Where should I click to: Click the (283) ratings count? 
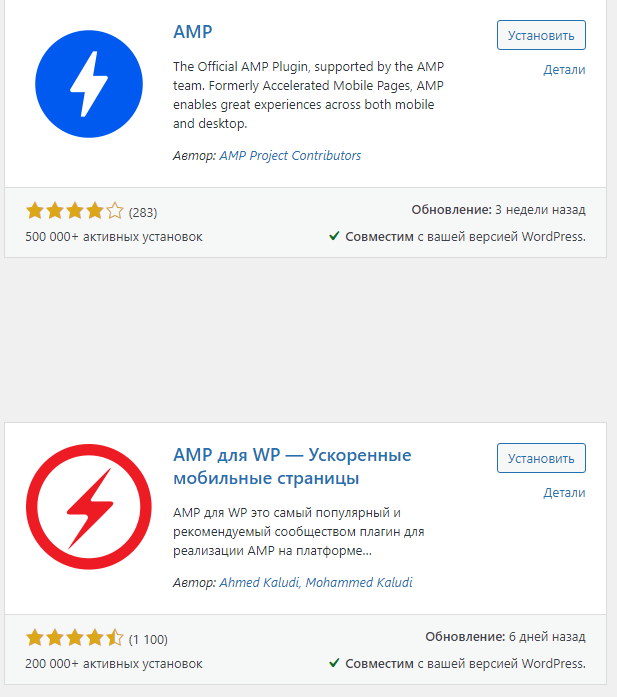[143, 212]
